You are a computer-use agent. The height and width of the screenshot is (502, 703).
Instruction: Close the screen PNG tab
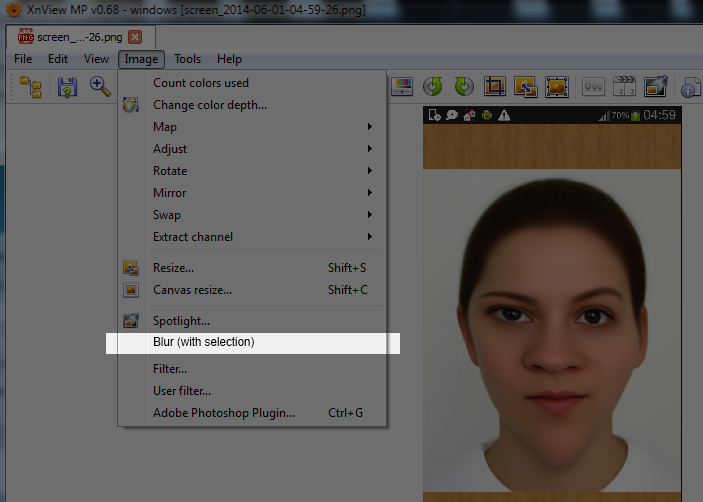click(x=134, y=37)
